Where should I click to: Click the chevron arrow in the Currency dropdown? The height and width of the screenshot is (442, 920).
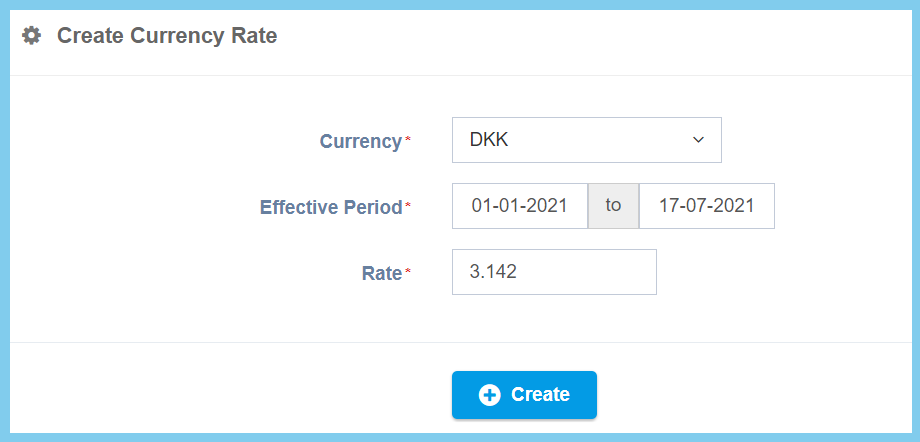pyautogui.click(x=698, y=140)
